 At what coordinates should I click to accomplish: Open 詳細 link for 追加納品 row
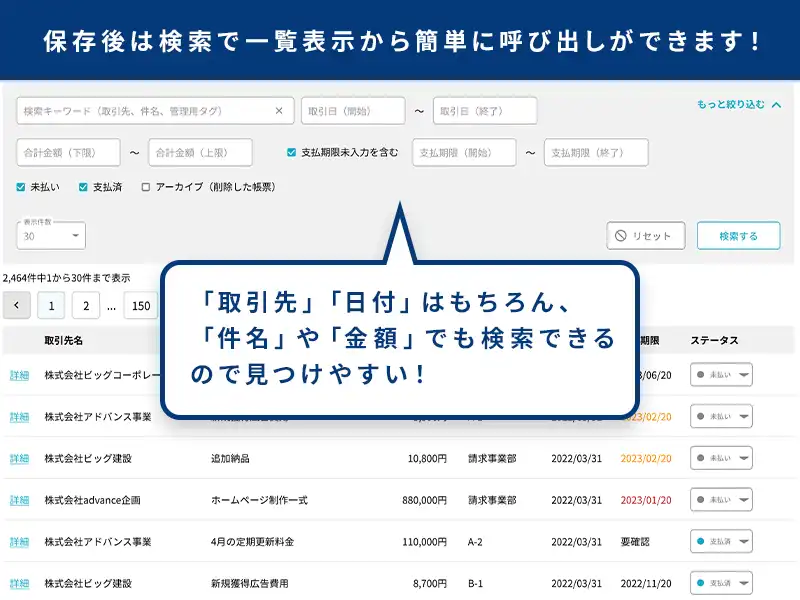click(x=19, y=459)
